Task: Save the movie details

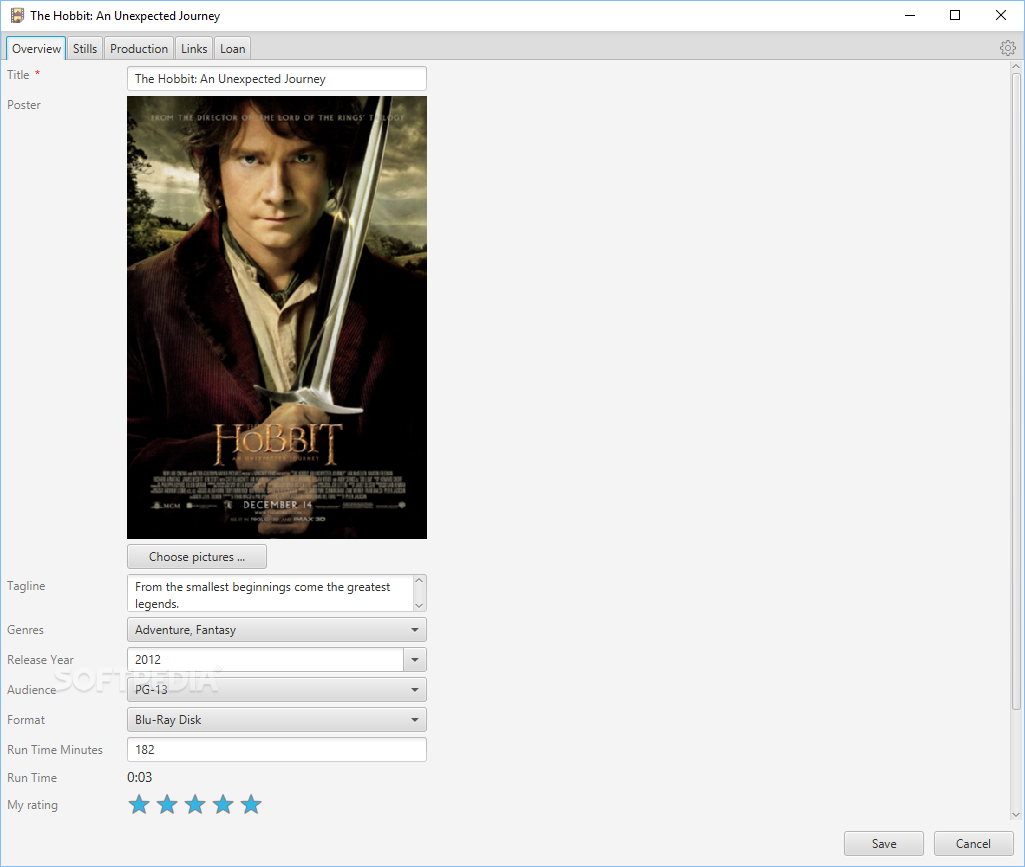Action: pyautogui.click(x=884, y=843)
